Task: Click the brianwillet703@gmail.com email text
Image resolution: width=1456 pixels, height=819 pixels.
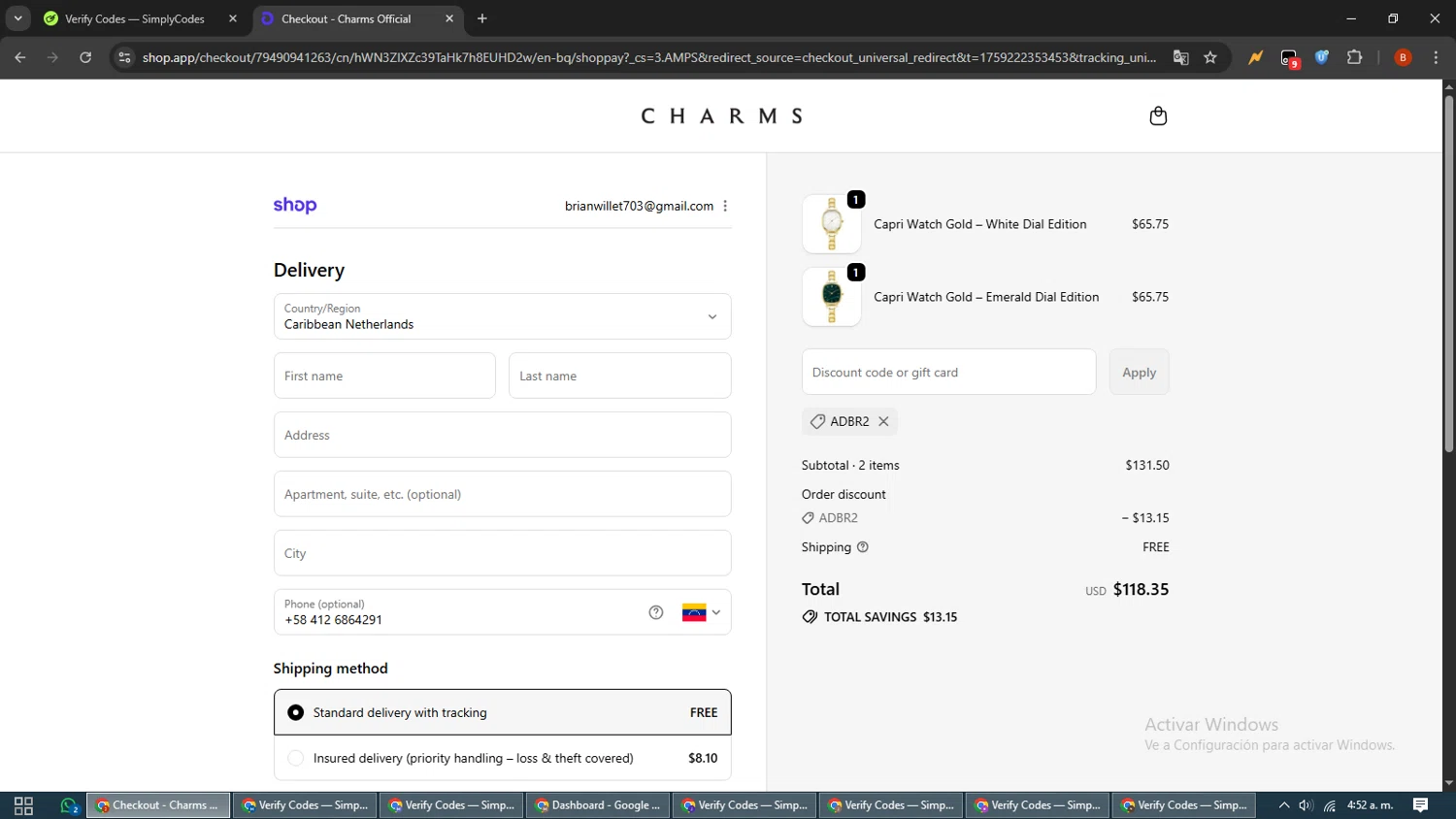Action: (x=639, y=206)
